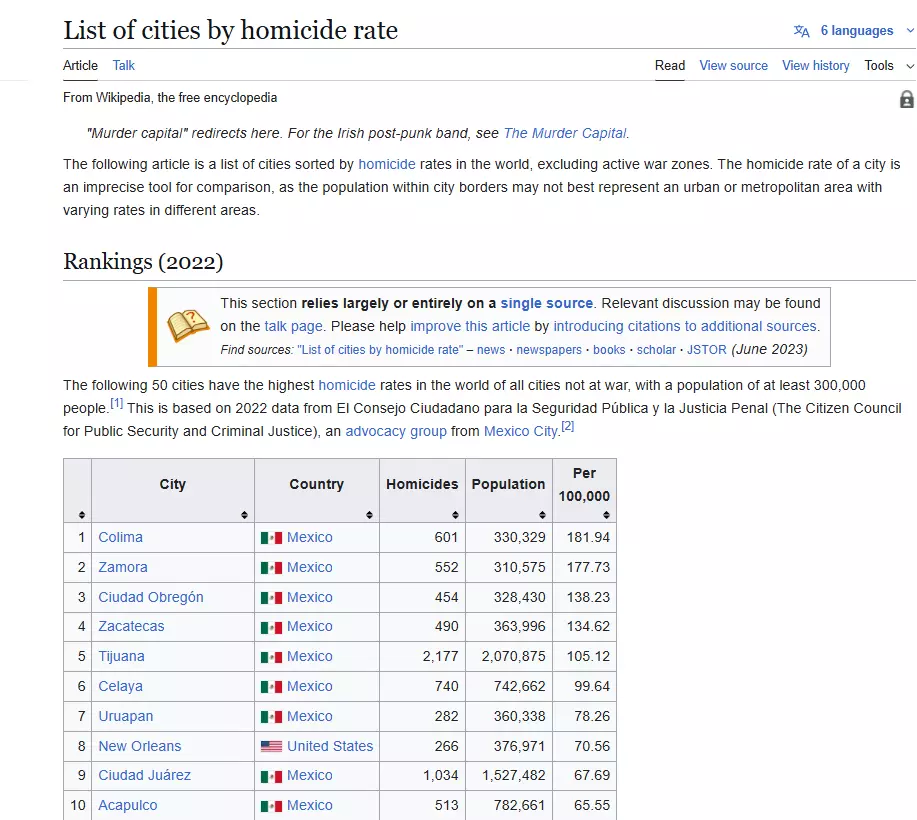Image resolution: width=917 pixels, height=820 pixels.
Task: Open the Ciudad Juárez city link
Action: pyautogui.click(x=144, y=775)
